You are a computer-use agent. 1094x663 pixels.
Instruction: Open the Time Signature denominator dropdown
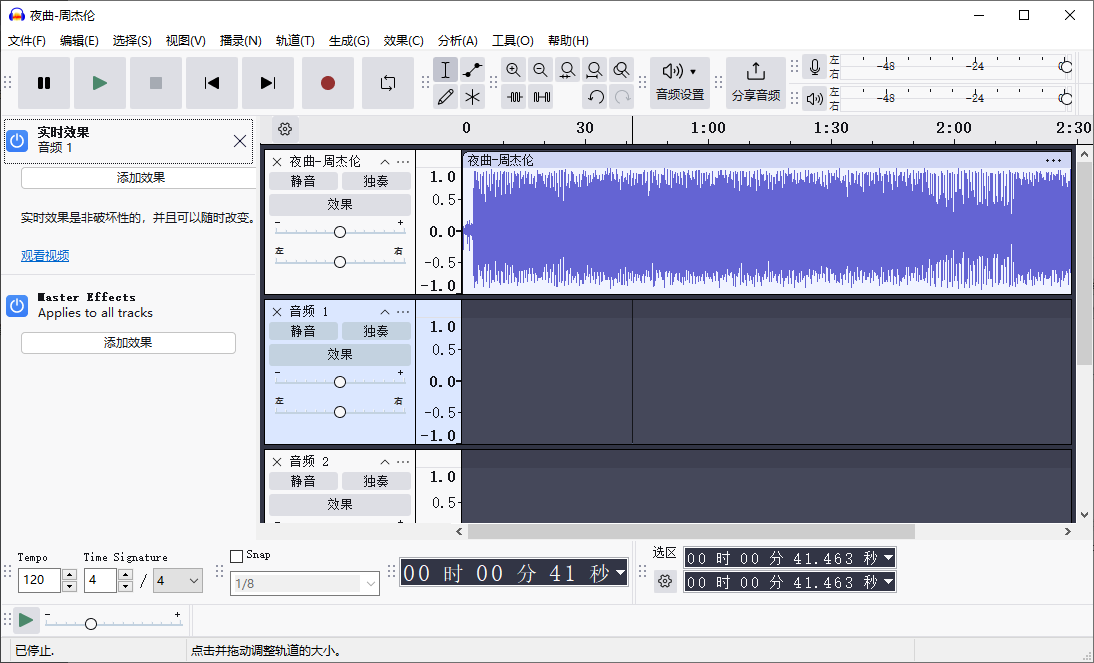(178, 580)
